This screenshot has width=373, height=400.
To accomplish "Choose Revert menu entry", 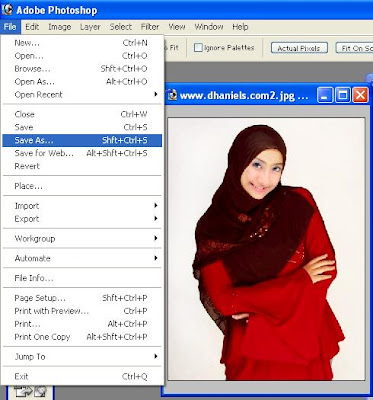I will point(82,166).
